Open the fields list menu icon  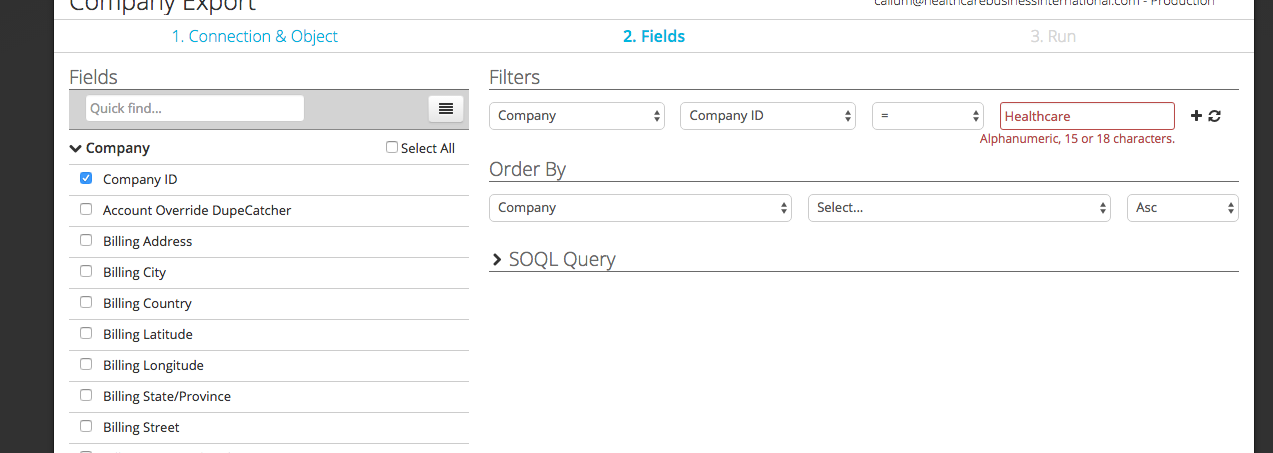click(446, 108)
